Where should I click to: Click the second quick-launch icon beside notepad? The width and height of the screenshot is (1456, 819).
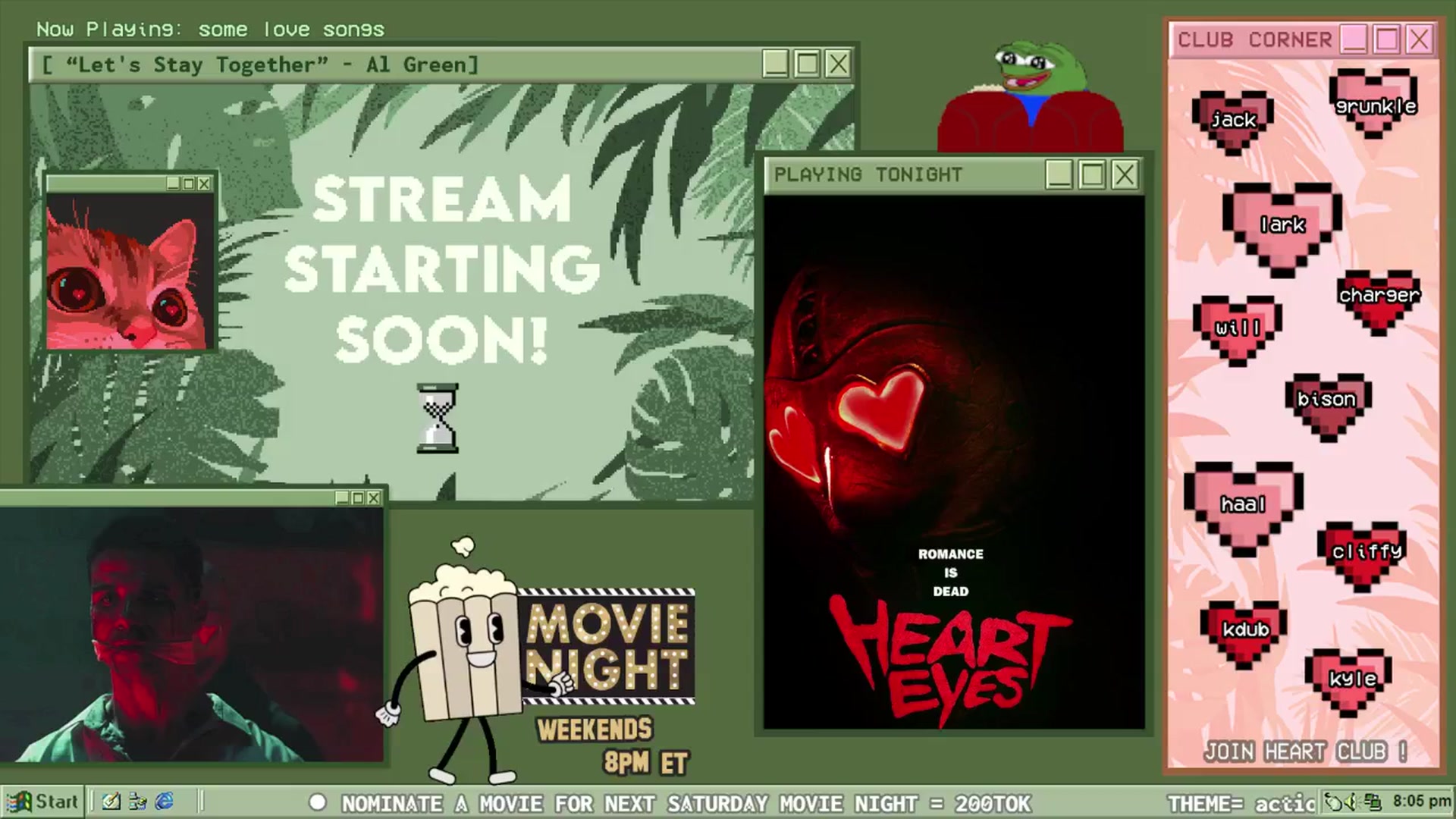coord(138,802)
